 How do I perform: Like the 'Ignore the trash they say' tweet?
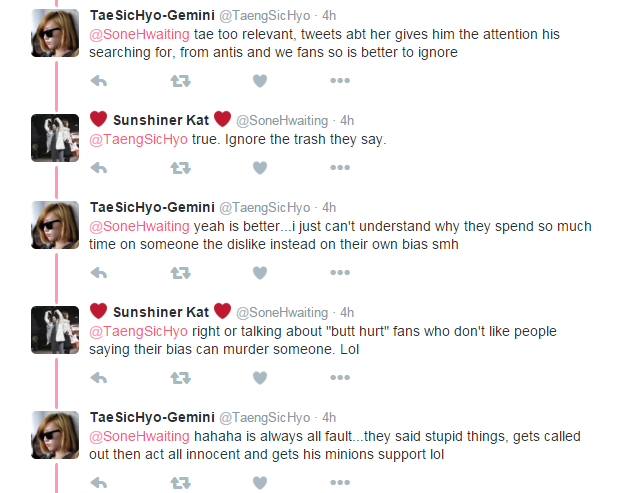tap(260, 167)
